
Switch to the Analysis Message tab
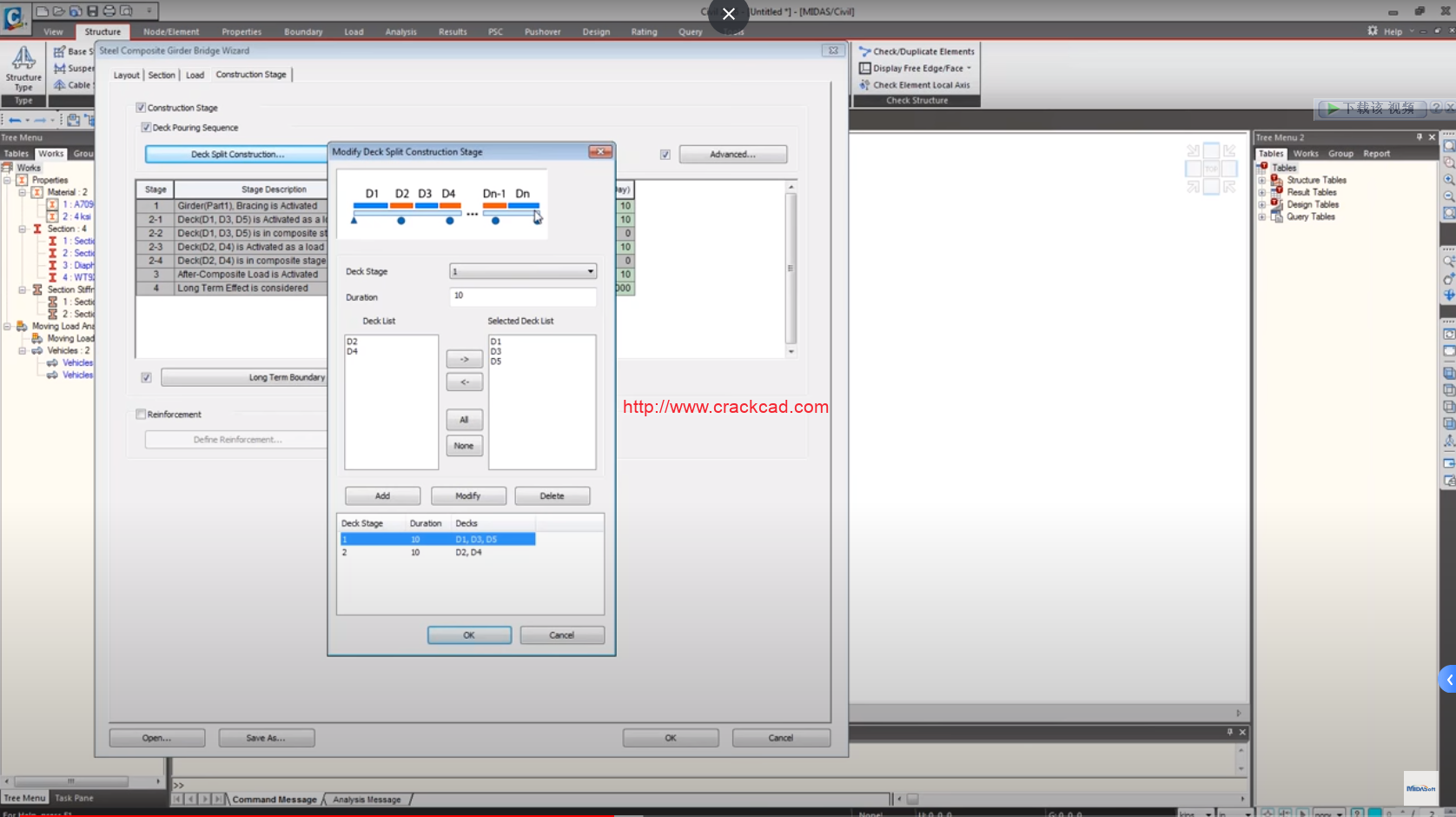[x=367, y=800]
